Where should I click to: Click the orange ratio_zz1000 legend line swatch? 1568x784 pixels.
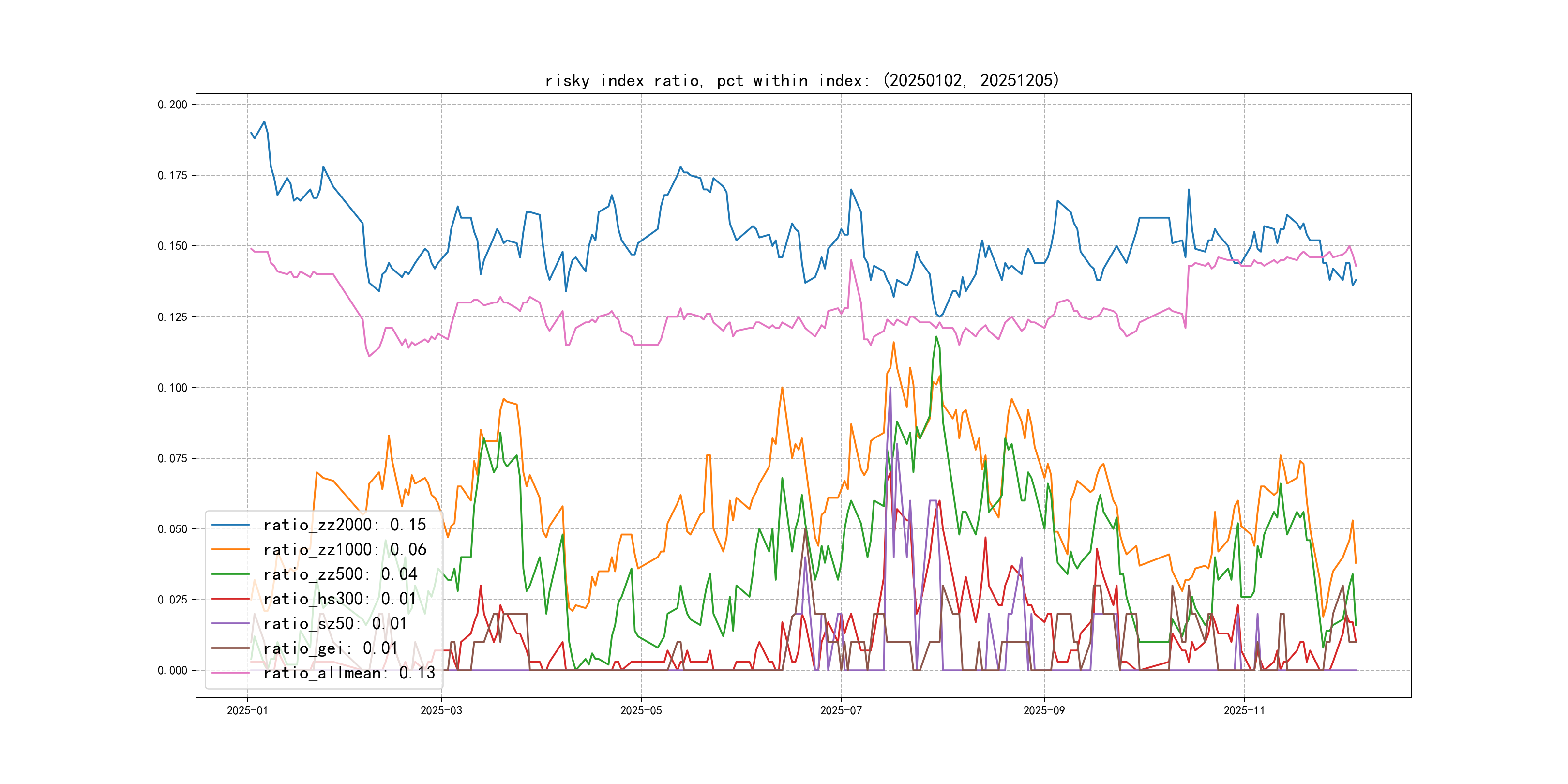[x=231, y=550]
